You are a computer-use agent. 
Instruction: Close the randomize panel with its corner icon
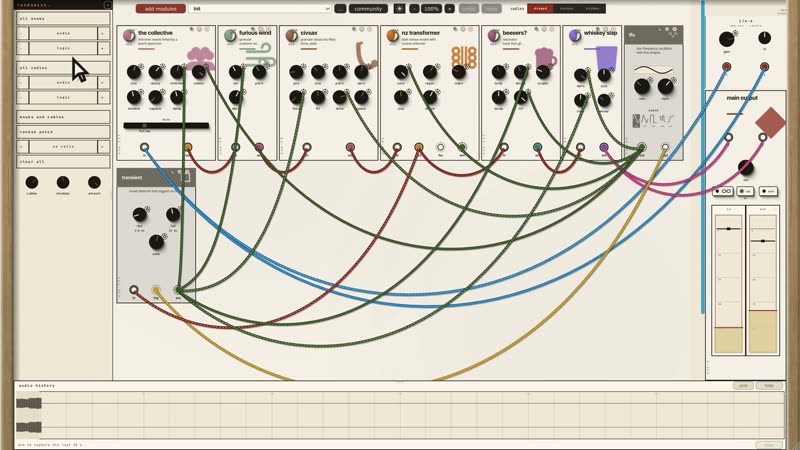[107, 5]
